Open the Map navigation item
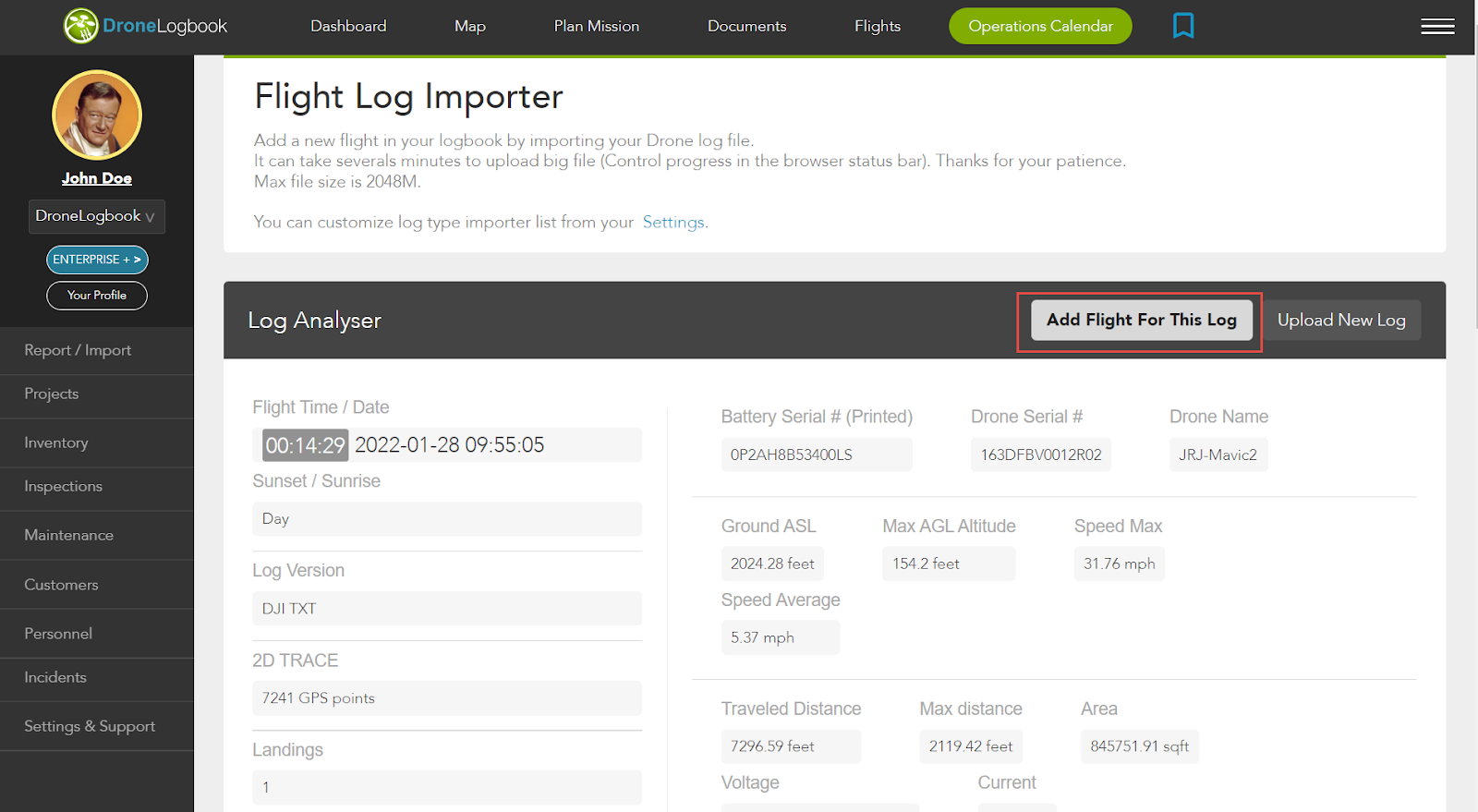1478x812 pixels. (x=470, y=26)
